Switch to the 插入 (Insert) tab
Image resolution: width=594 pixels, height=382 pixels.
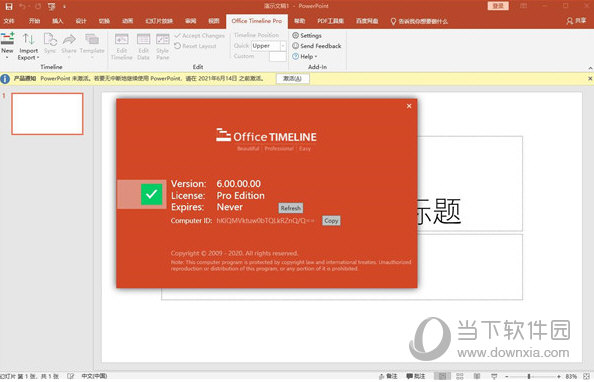(58, 21)
